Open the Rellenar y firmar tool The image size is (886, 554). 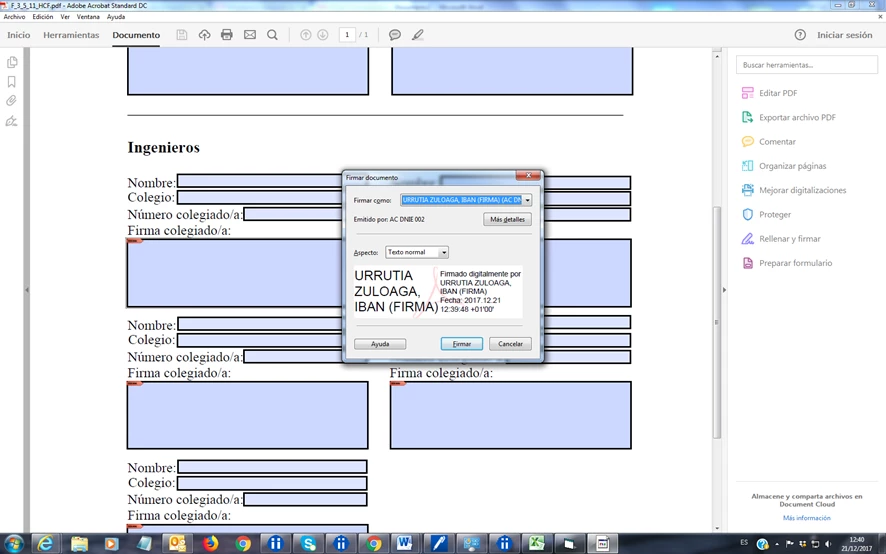click(781, 239)
